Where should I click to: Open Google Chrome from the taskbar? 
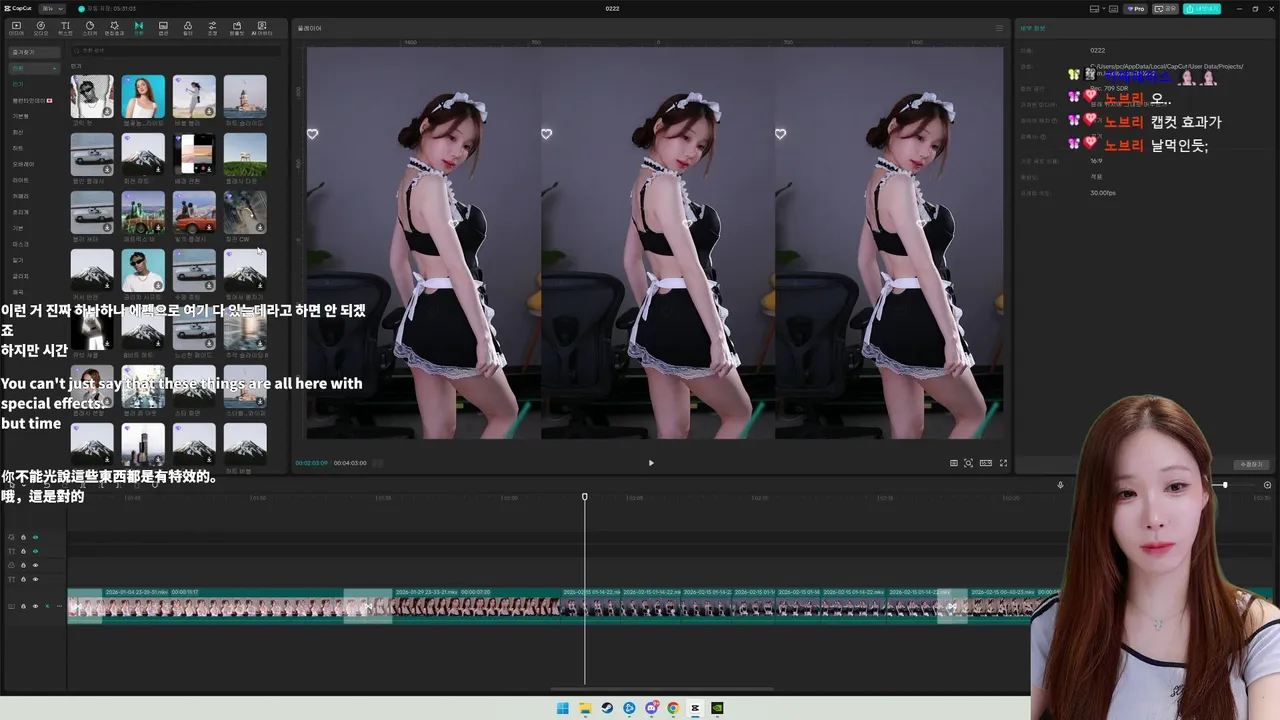[x=673, y=708]
